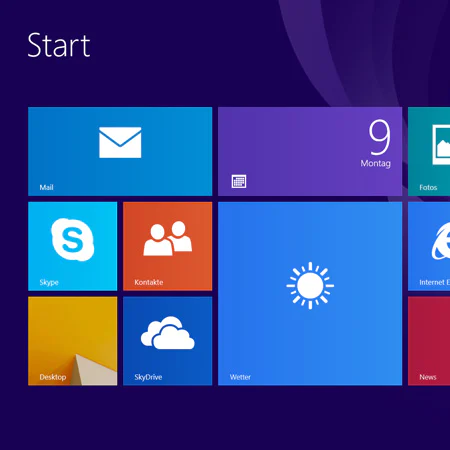
Task: Open the Desktop tile
Action: [x=73, y=341]
